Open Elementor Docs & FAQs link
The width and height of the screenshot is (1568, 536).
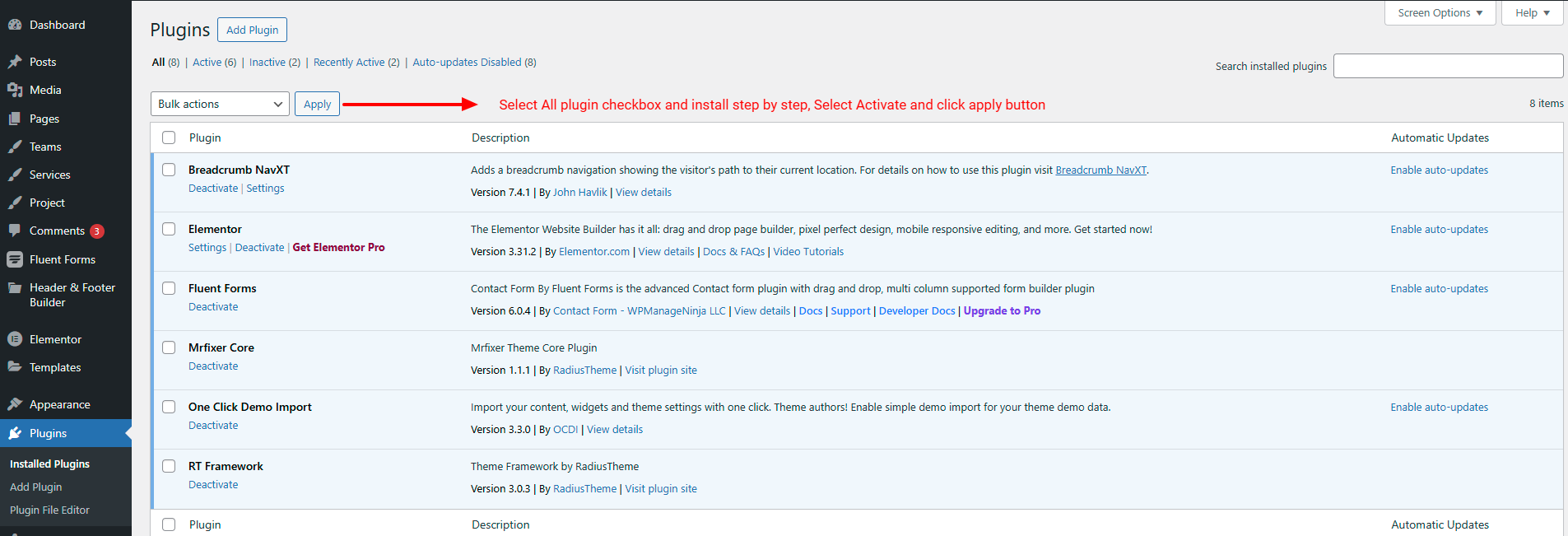[x=733, y=251]
